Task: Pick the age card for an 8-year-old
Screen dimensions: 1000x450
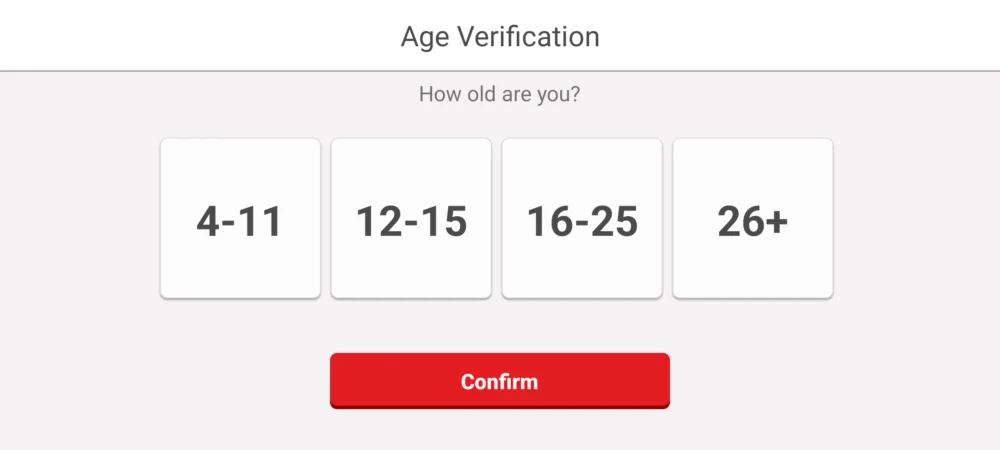Action: pyautogui.click(x=240, y=218)
